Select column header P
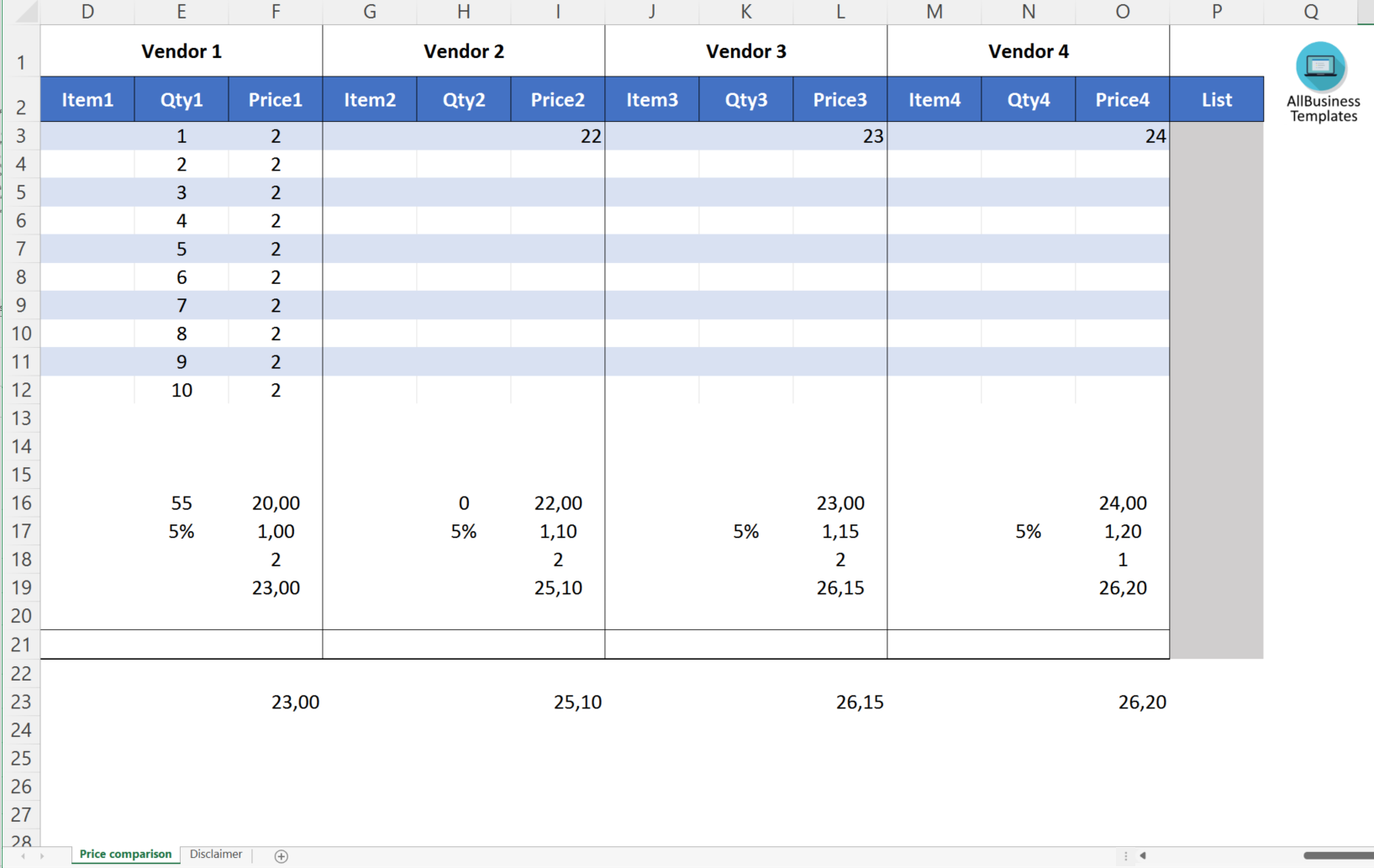The width and height of the screenshot is (1374, 868). (x=1216, y=12)
